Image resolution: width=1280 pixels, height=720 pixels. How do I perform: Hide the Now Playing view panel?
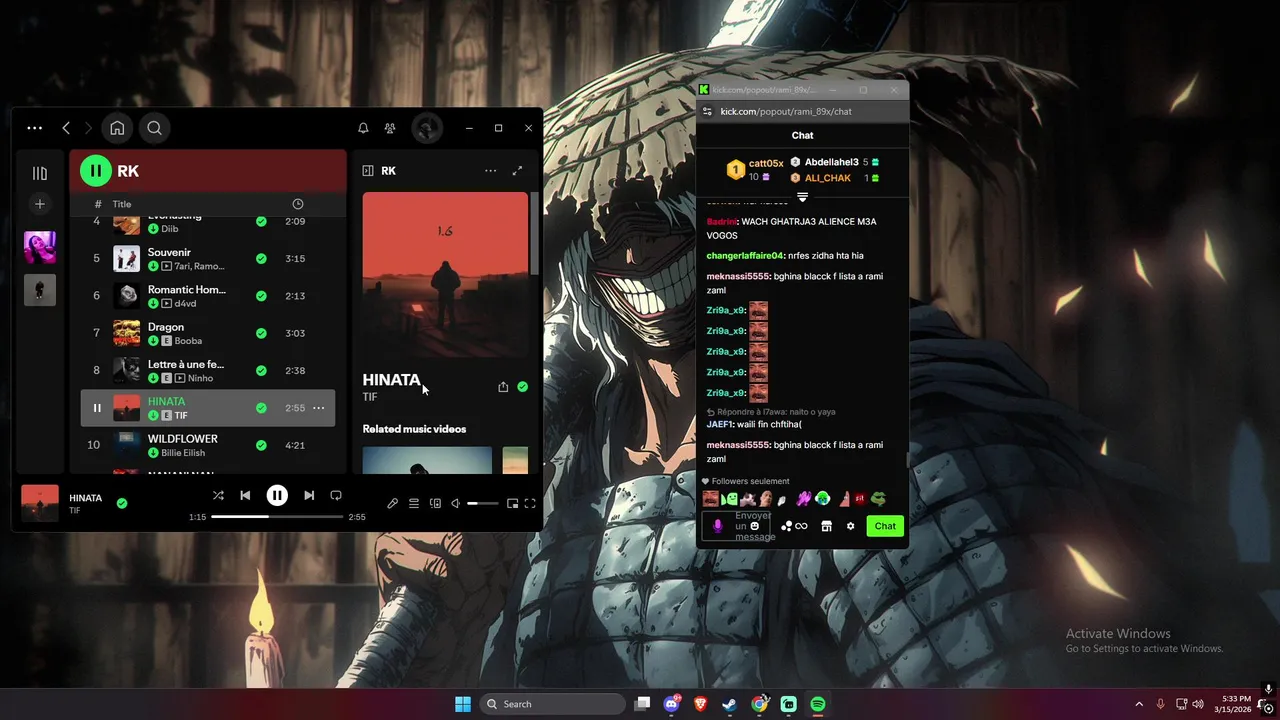coord(368,171)
